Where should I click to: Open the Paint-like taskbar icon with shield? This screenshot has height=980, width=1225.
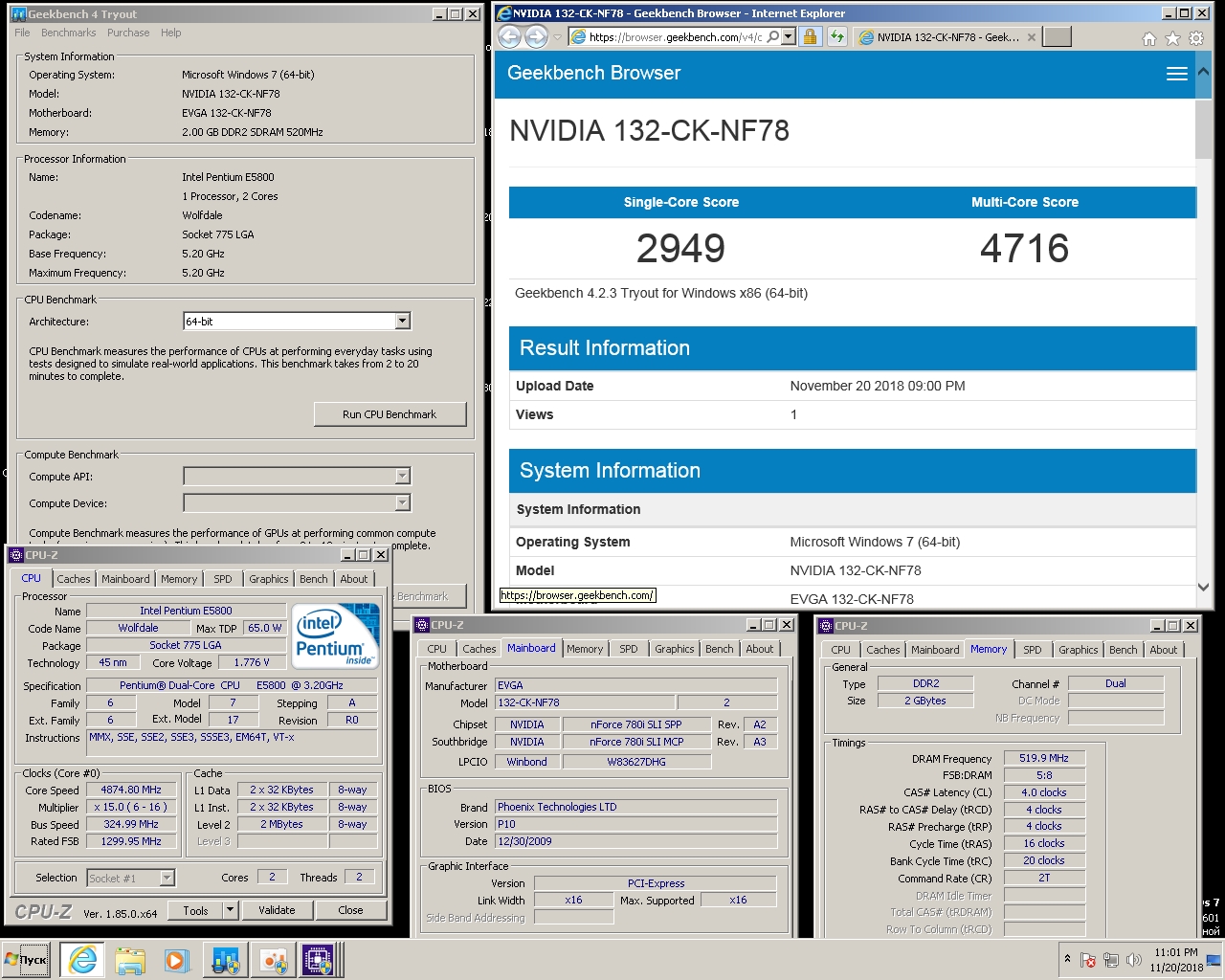[x=273, y=960]
